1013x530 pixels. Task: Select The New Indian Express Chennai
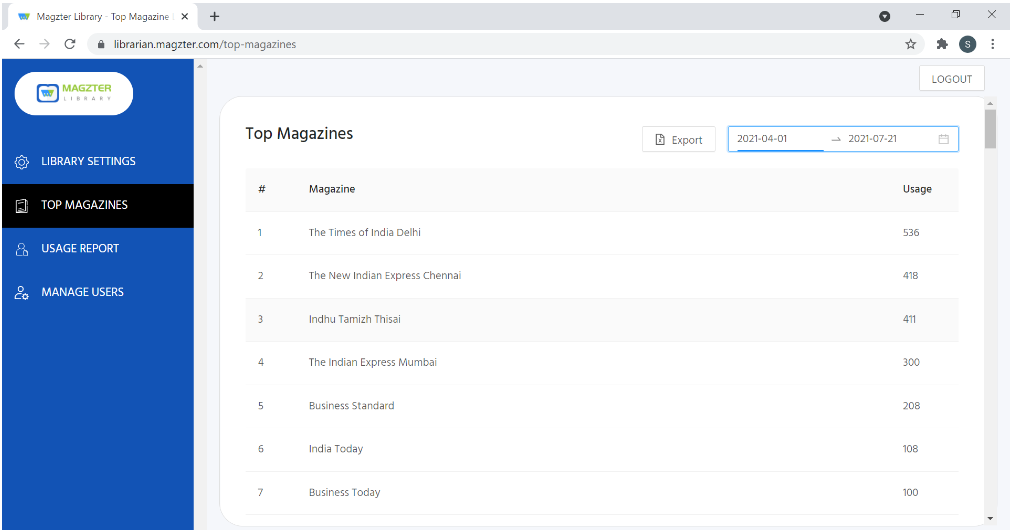(x=601, y=276)
